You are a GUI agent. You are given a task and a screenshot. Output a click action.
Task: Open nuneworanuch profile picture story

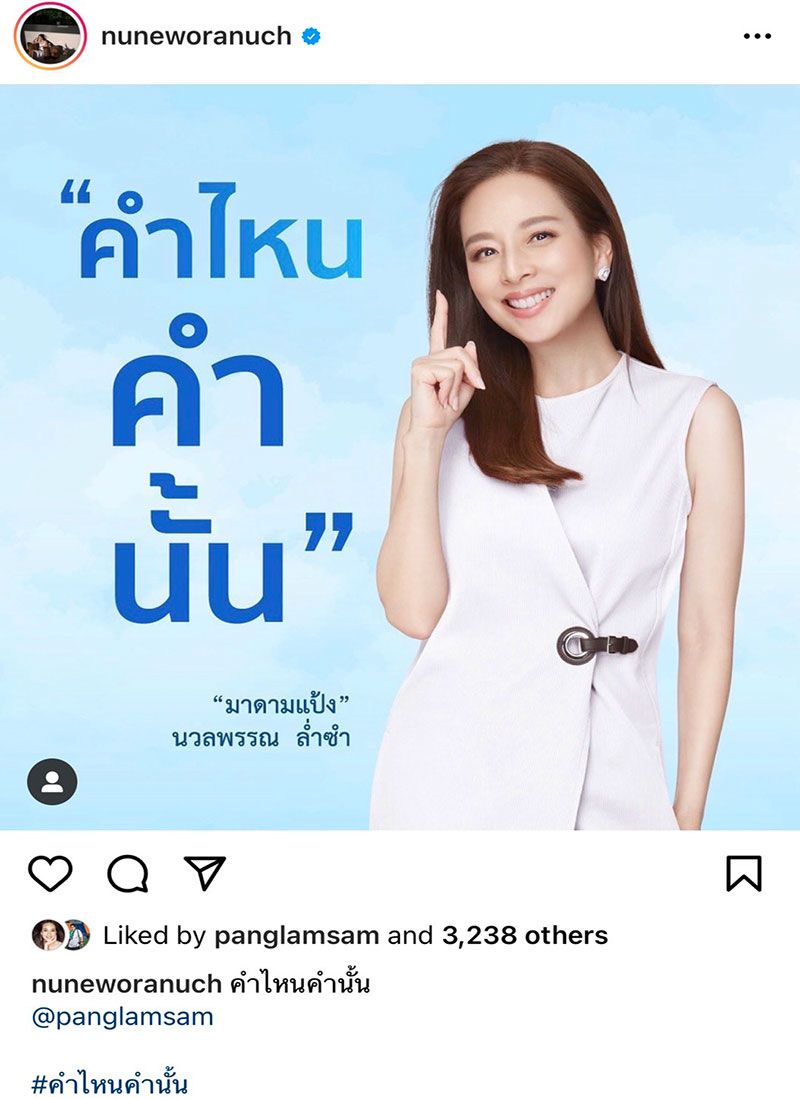50,36
